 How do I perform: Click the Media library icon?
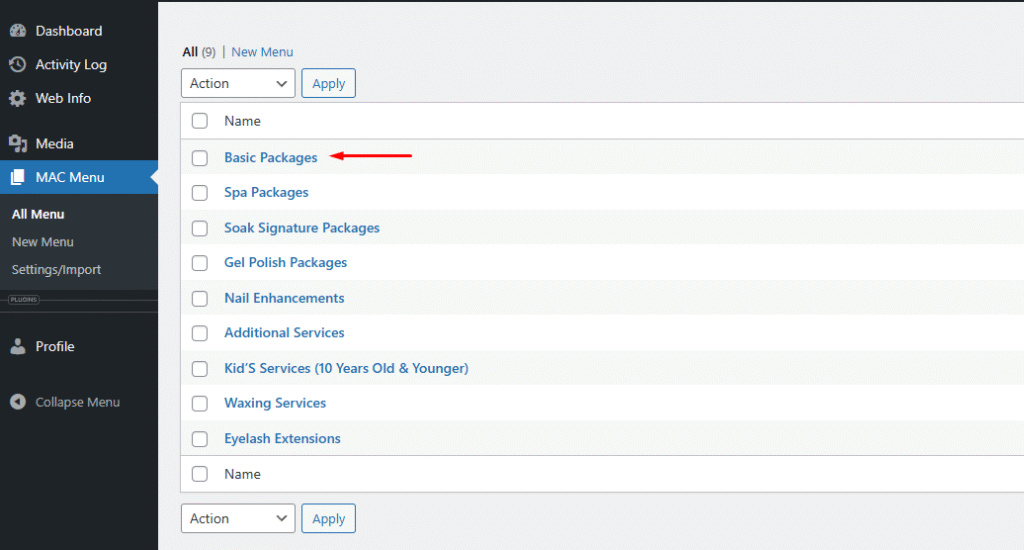pos(18,144)
